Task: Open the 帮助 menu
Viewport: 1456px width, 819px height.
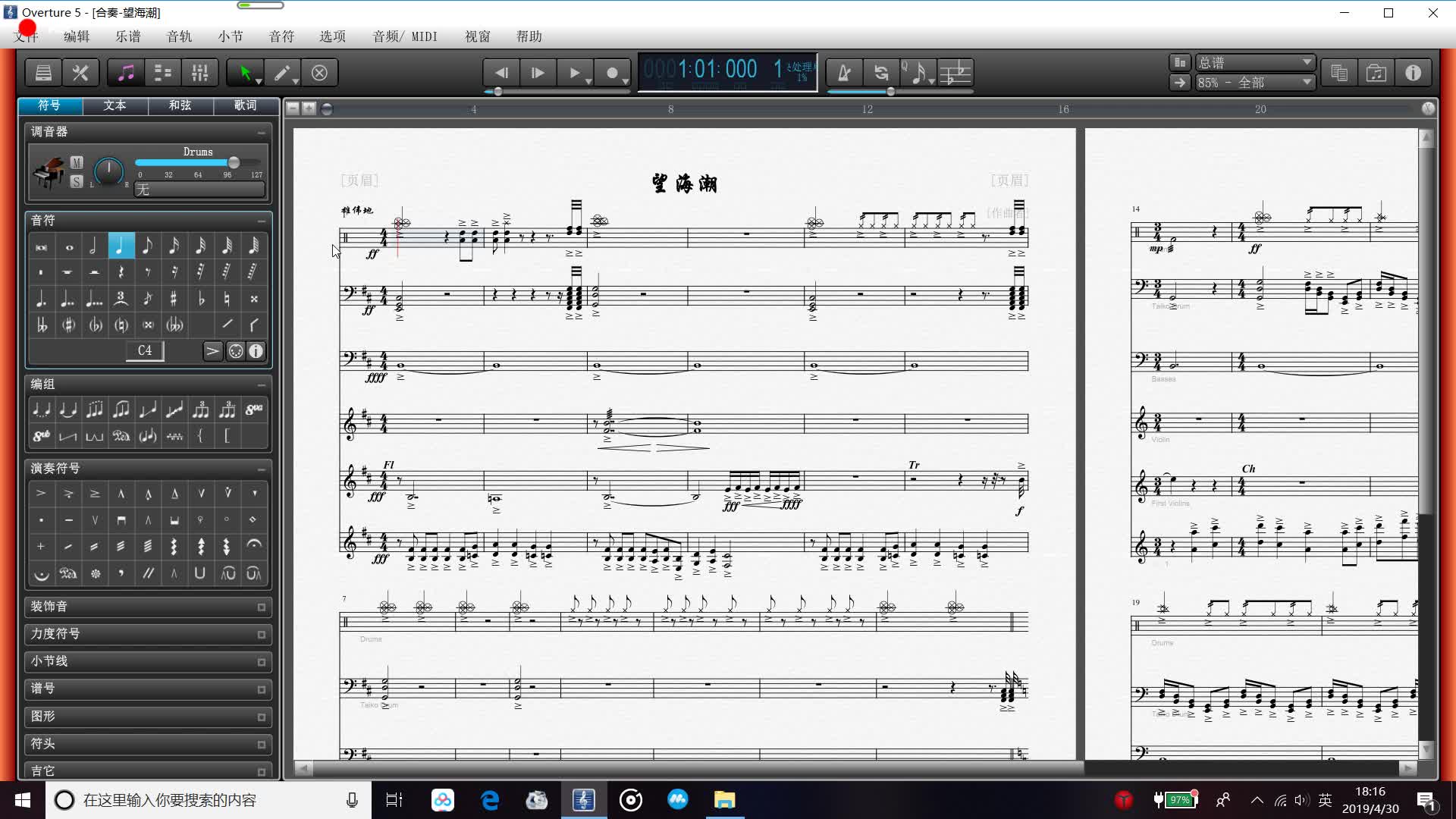Action: 529,36
